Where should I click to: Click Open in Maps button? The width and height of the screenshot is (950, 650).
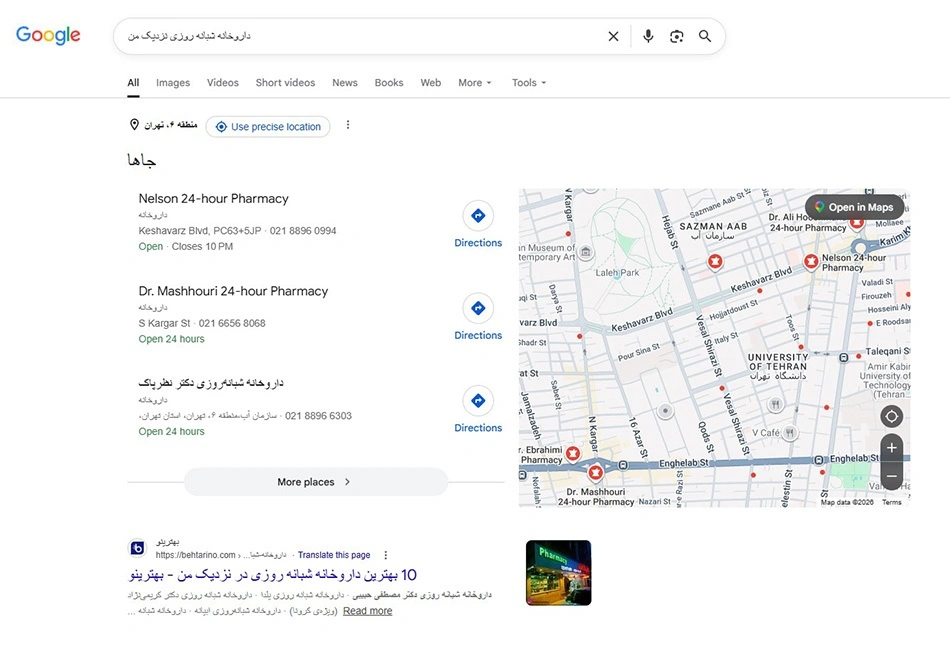[x=854, y=207]
